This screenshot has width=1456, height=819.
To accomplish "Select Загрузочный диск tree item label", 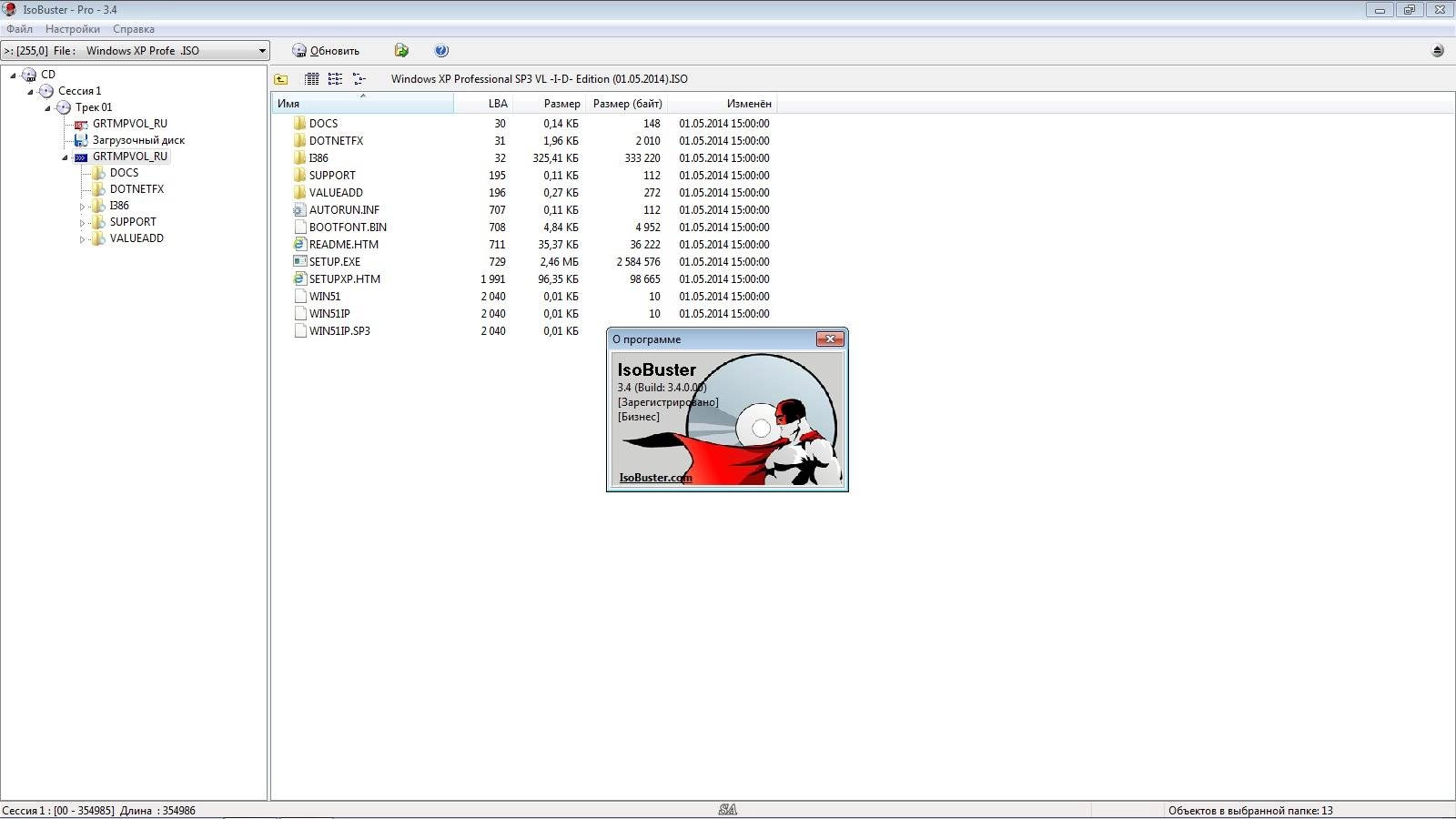I will [x=138, y=140].
